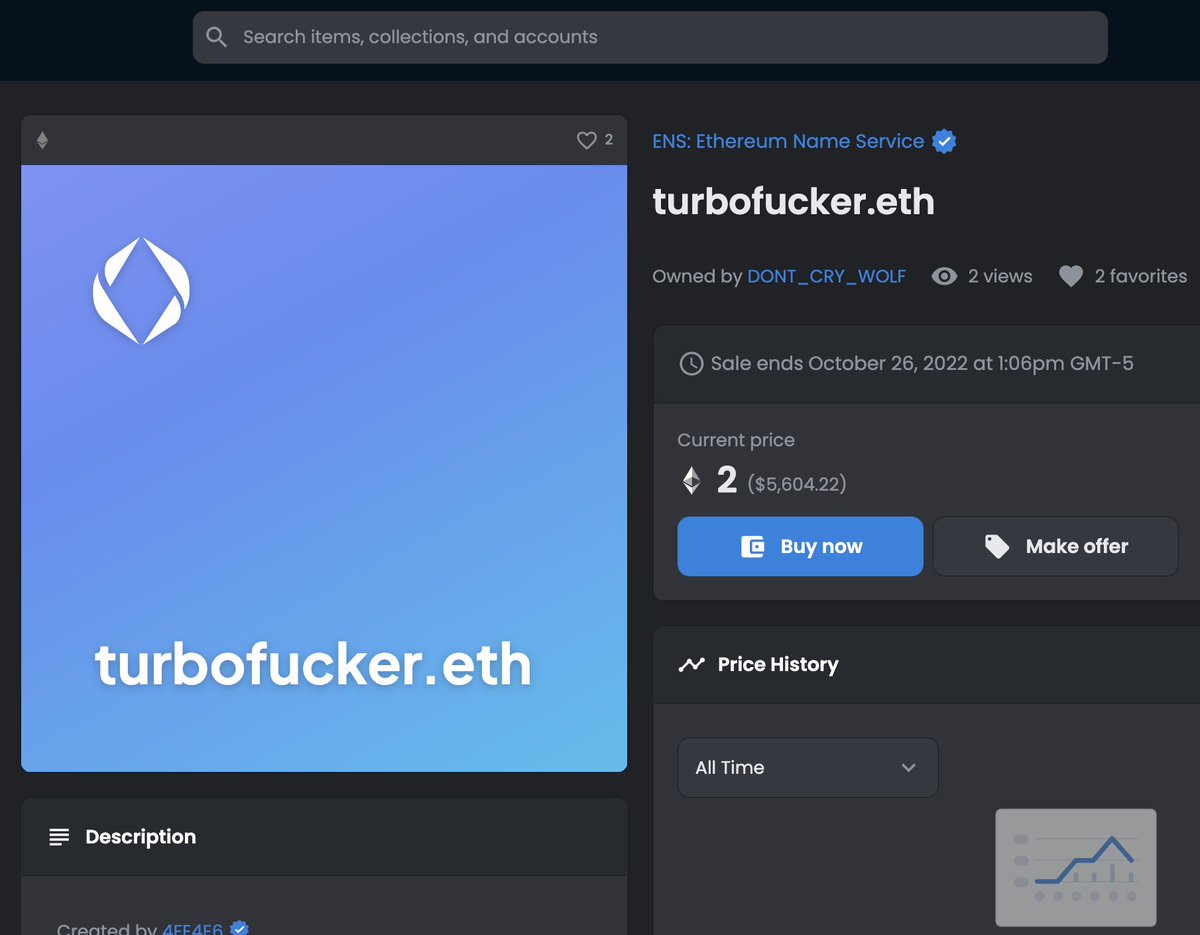The width and height of the screenshot is (1200, 935).
Task: Click the $5,604.22 dollar price text
Action: pyautogui.click(x=797, y=484)
